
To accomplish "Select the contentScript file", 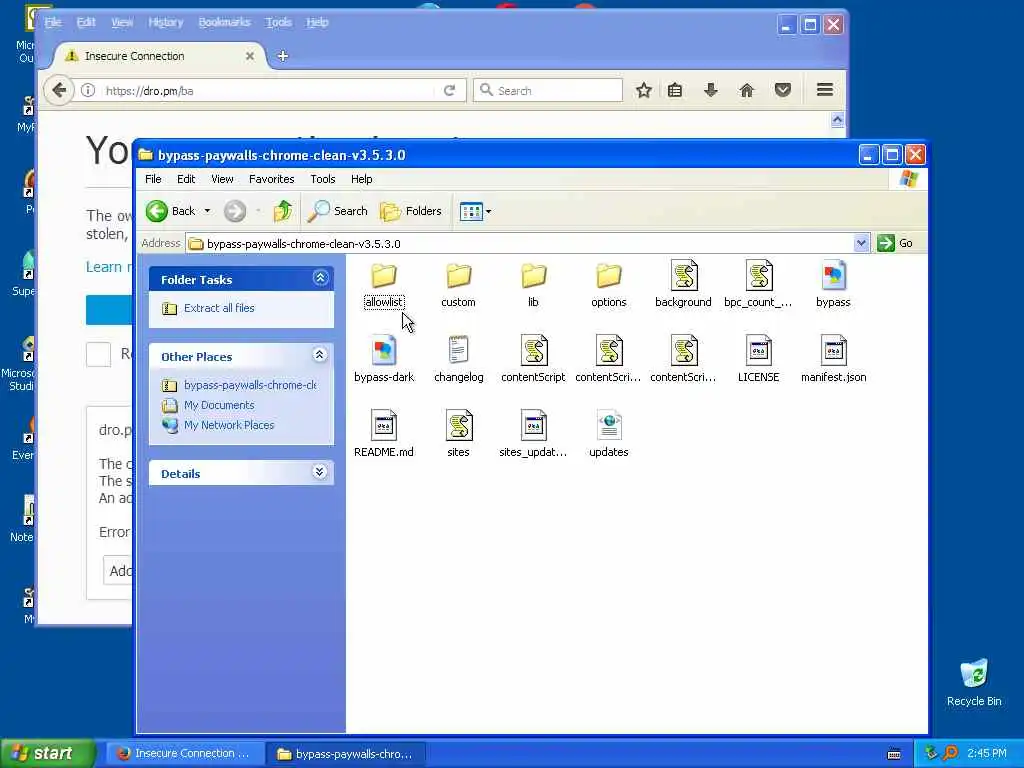I will point(534,359).
